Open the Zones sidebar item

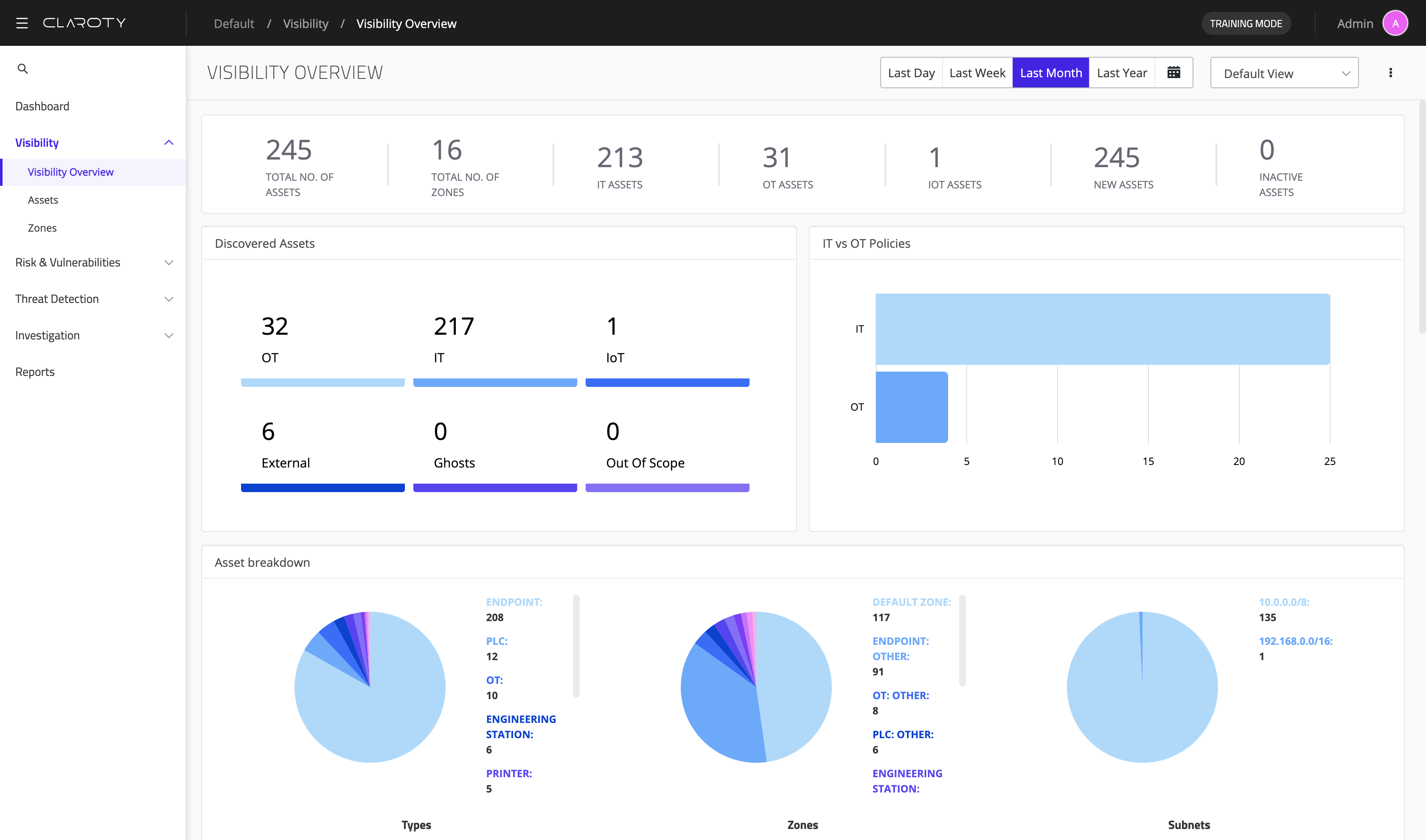(x=42, y=228)
